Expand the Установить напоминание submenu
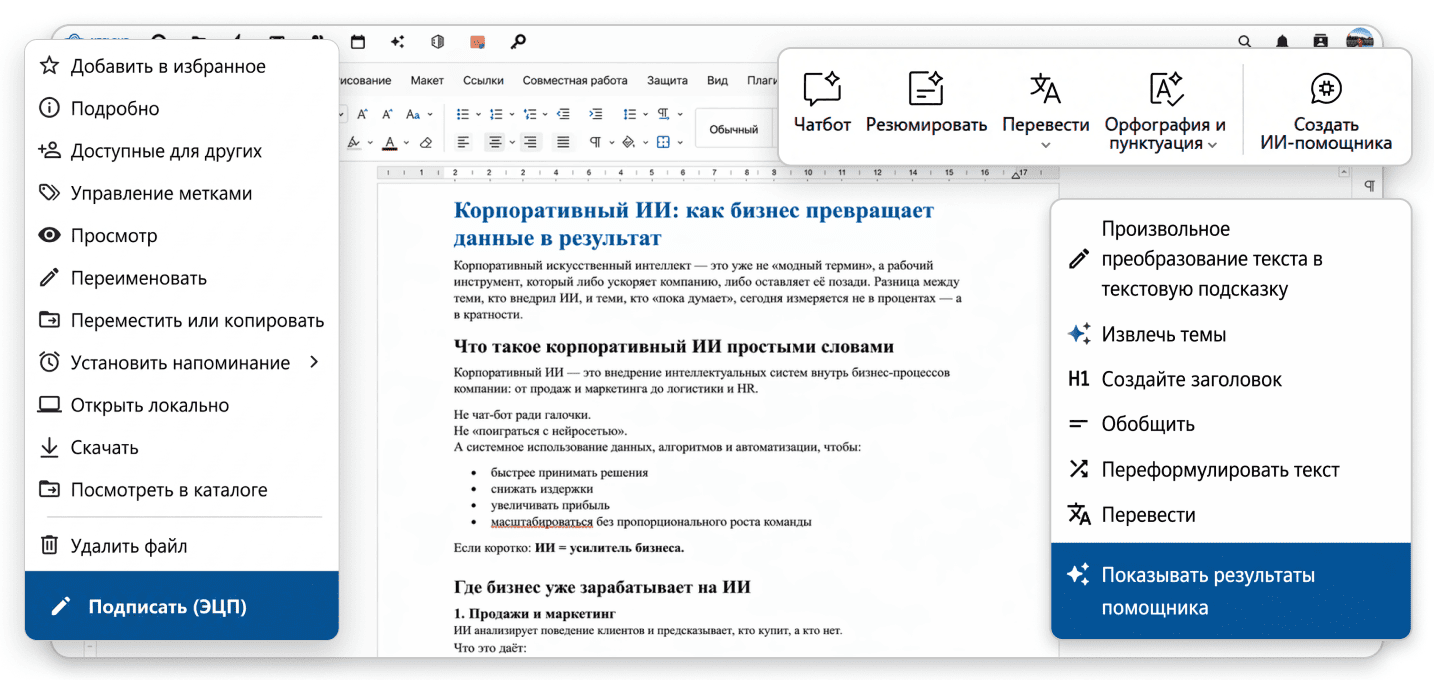 (314, 362)
